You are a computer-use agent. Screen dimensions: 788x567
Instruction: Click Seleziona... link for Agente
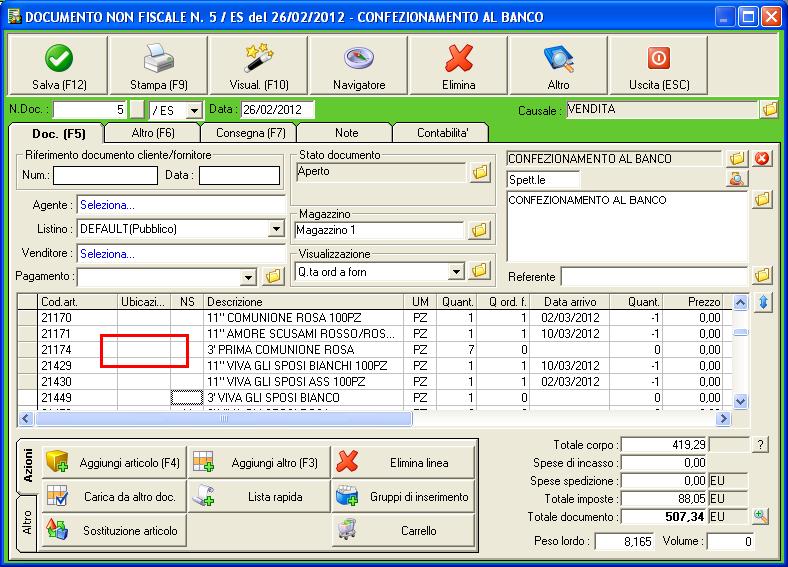click(x=107, y=205)
